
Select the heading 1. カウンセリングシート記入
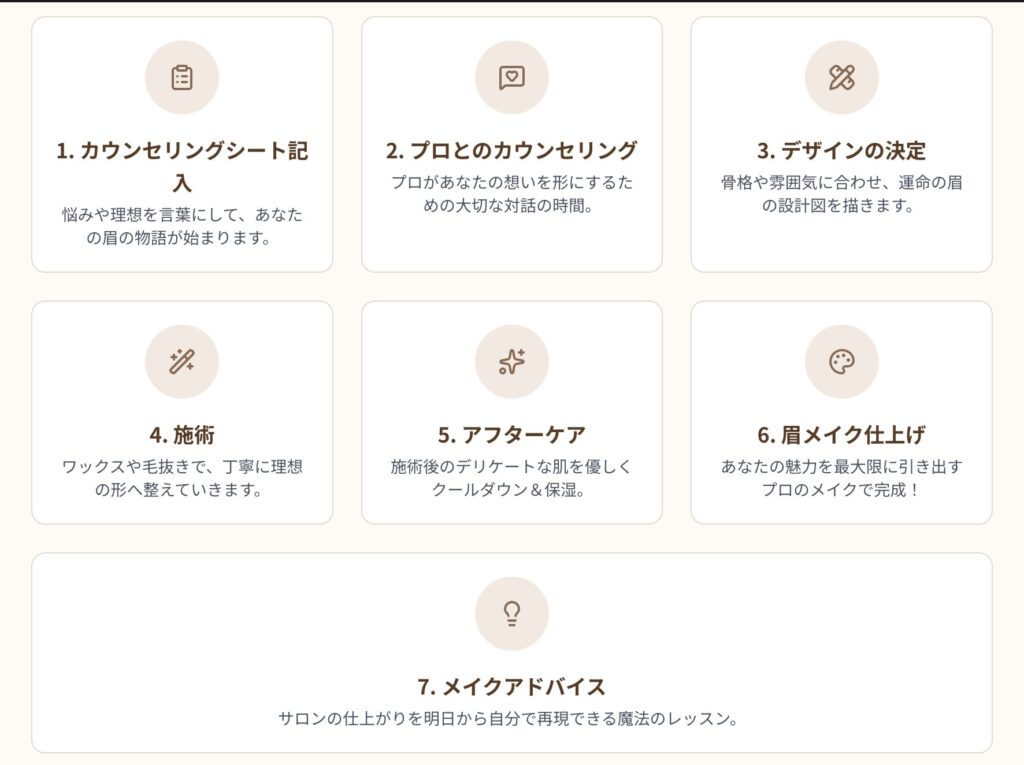pyautogui.click(x=182, y=166)
